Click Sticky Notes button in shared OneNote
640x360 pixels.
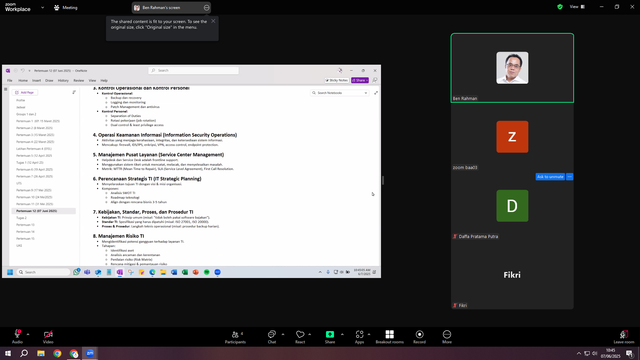337,80
